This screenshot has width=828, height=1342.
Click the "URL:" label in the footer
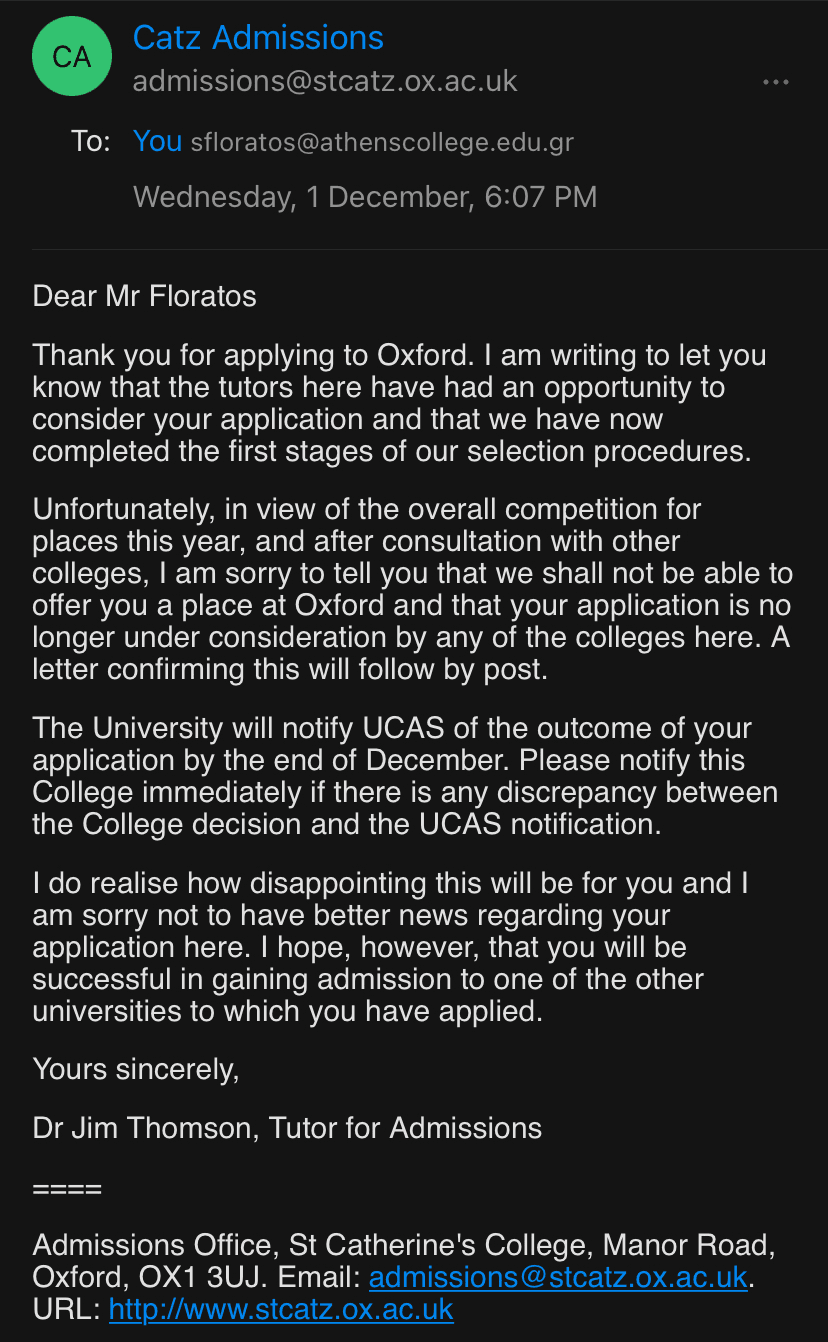[66, 1309]
